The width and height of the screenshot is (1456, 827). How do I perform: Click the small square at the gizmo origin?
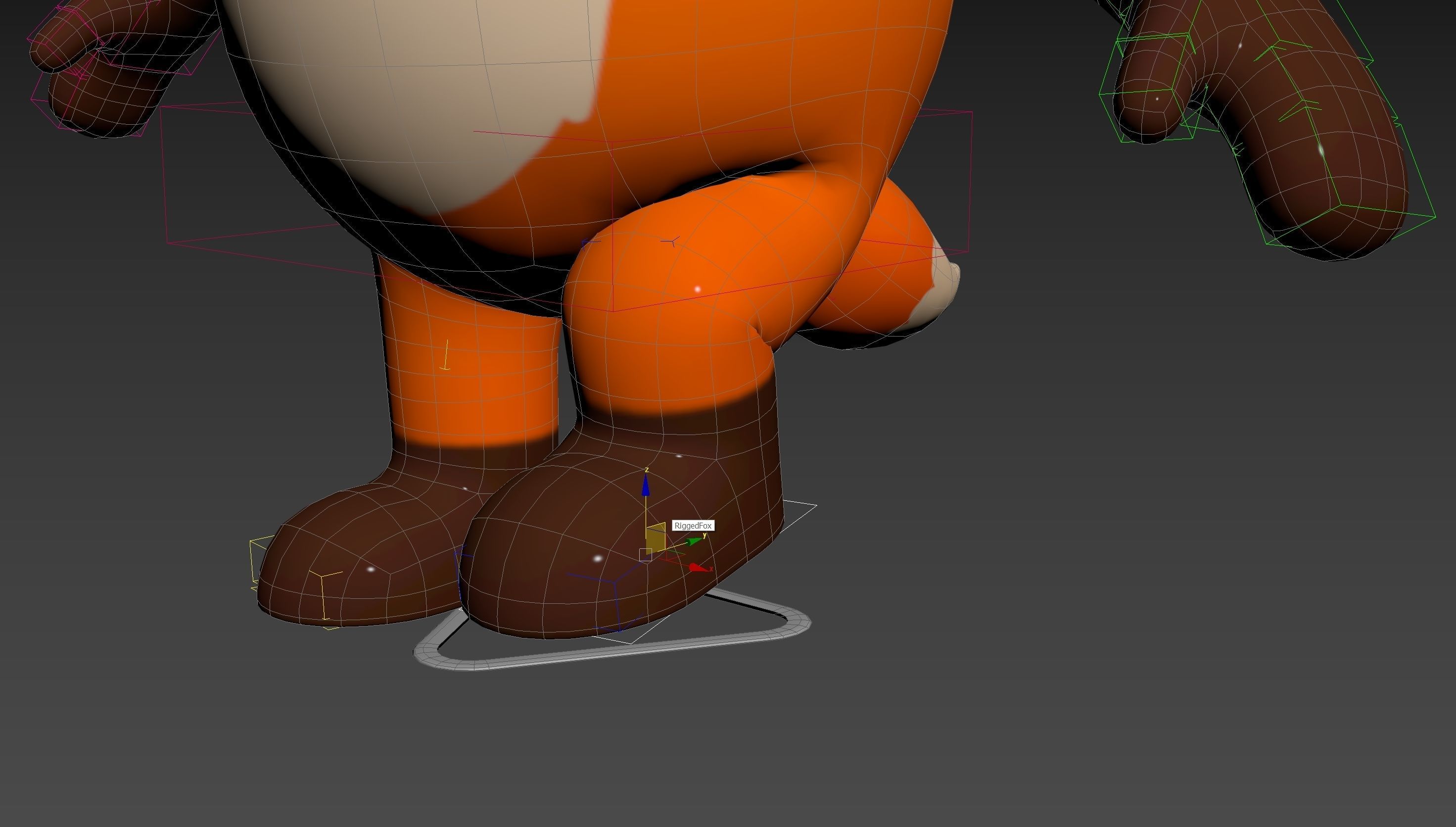pyautogui.click(x=646, y=555)
